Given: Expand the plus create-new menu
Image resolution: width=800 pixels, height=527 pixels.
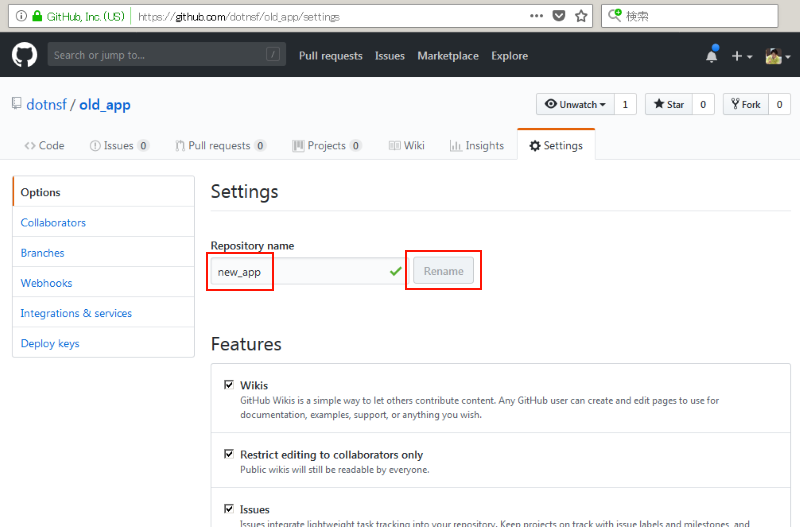Looking at the screenshot, I should point(742,56).
